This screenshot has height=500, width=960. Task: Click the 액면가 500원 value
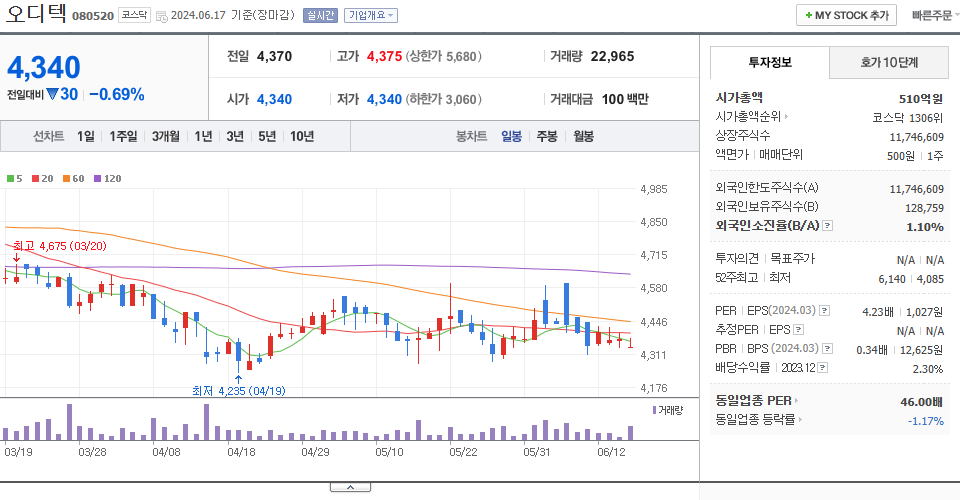click(x=901, y=156)
